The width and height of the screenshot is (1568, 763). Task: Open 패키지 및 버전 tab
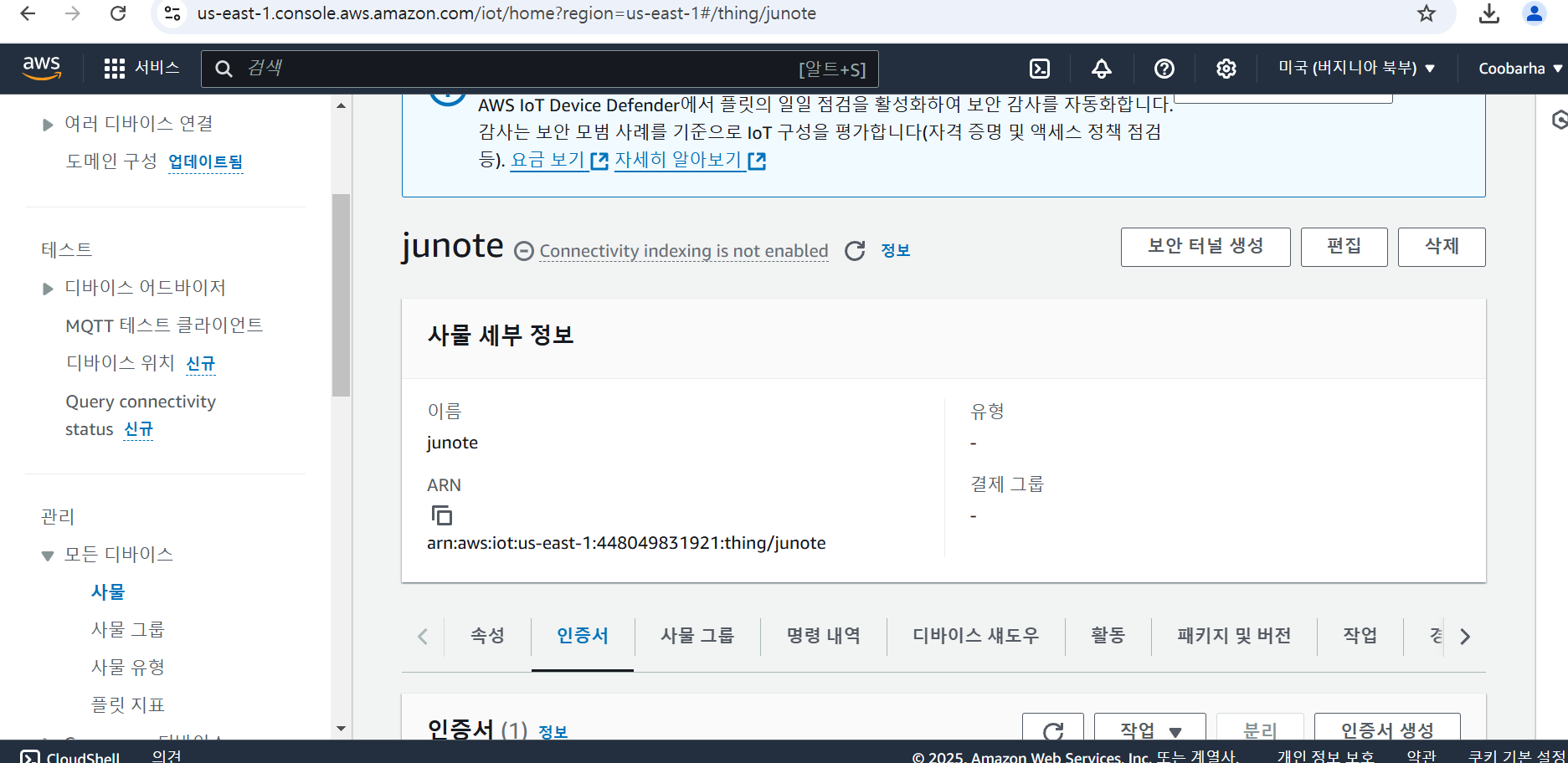click(1234, 636)
